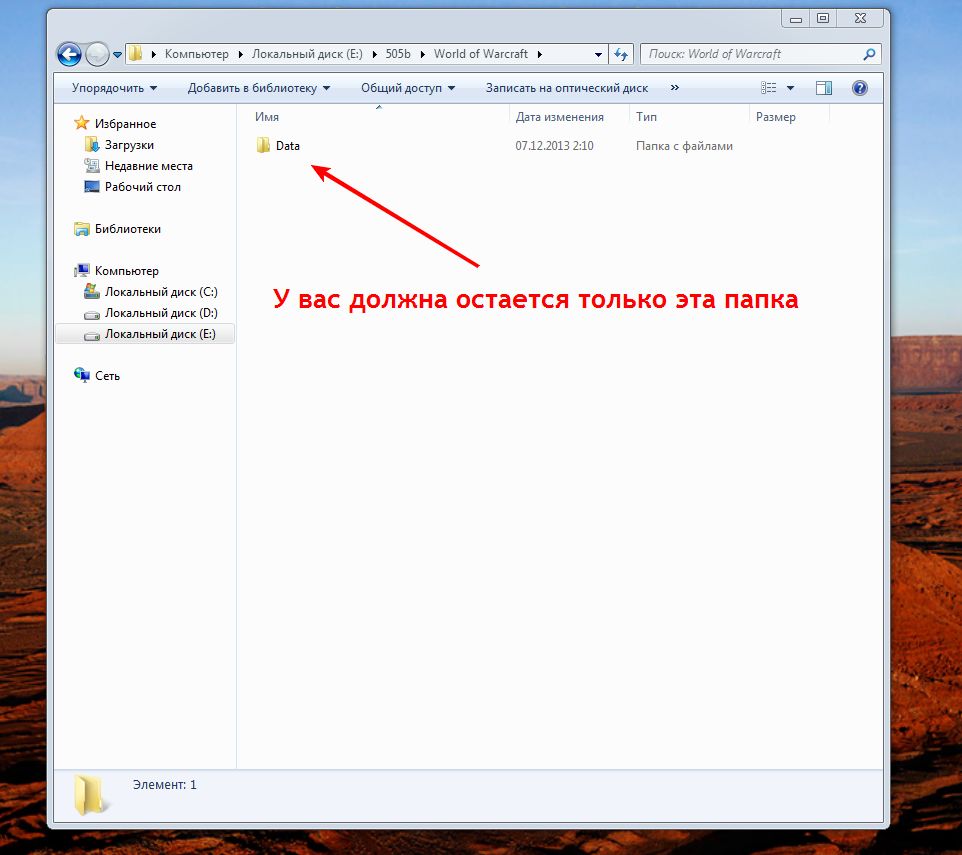Expand arrow after Локальный диск (E:) breadcrumb
Image resolution: width=962 pixels, height=855 pixels.
pos(374,55)
